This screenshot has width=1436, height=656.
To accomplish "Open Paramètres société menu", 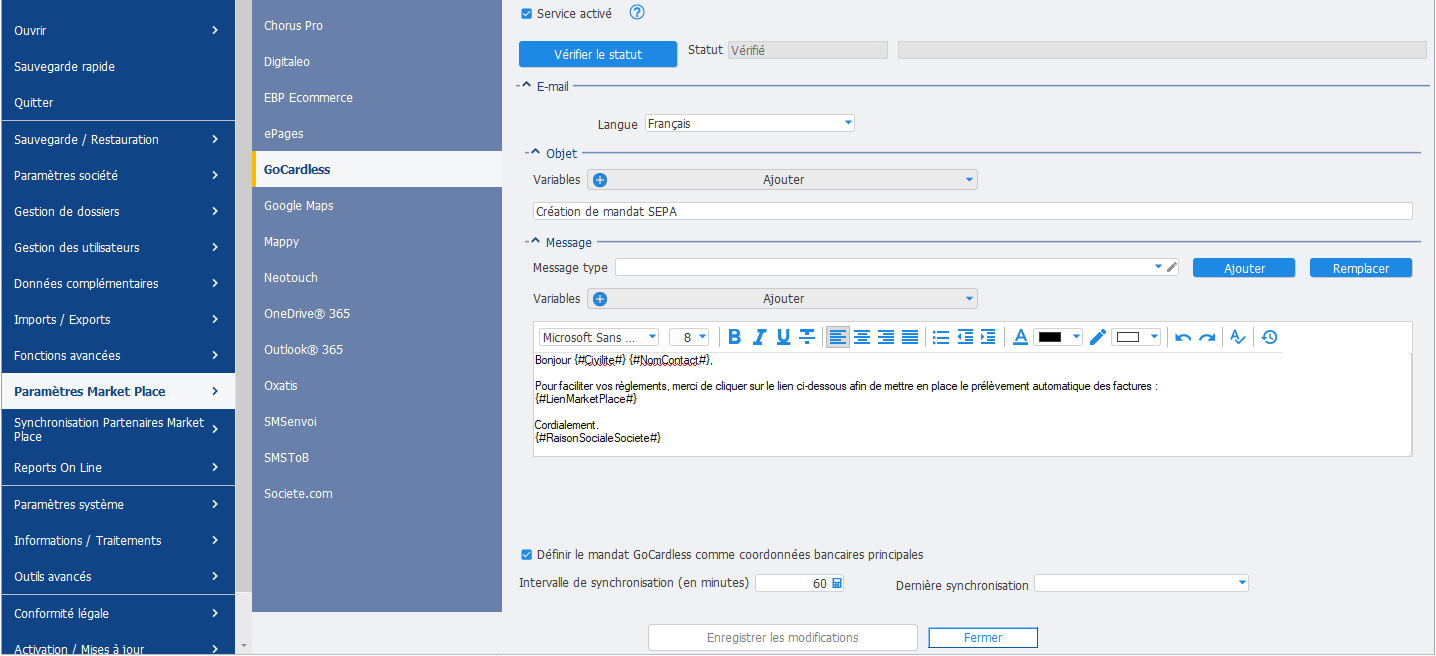I will (x=117, y=175).
